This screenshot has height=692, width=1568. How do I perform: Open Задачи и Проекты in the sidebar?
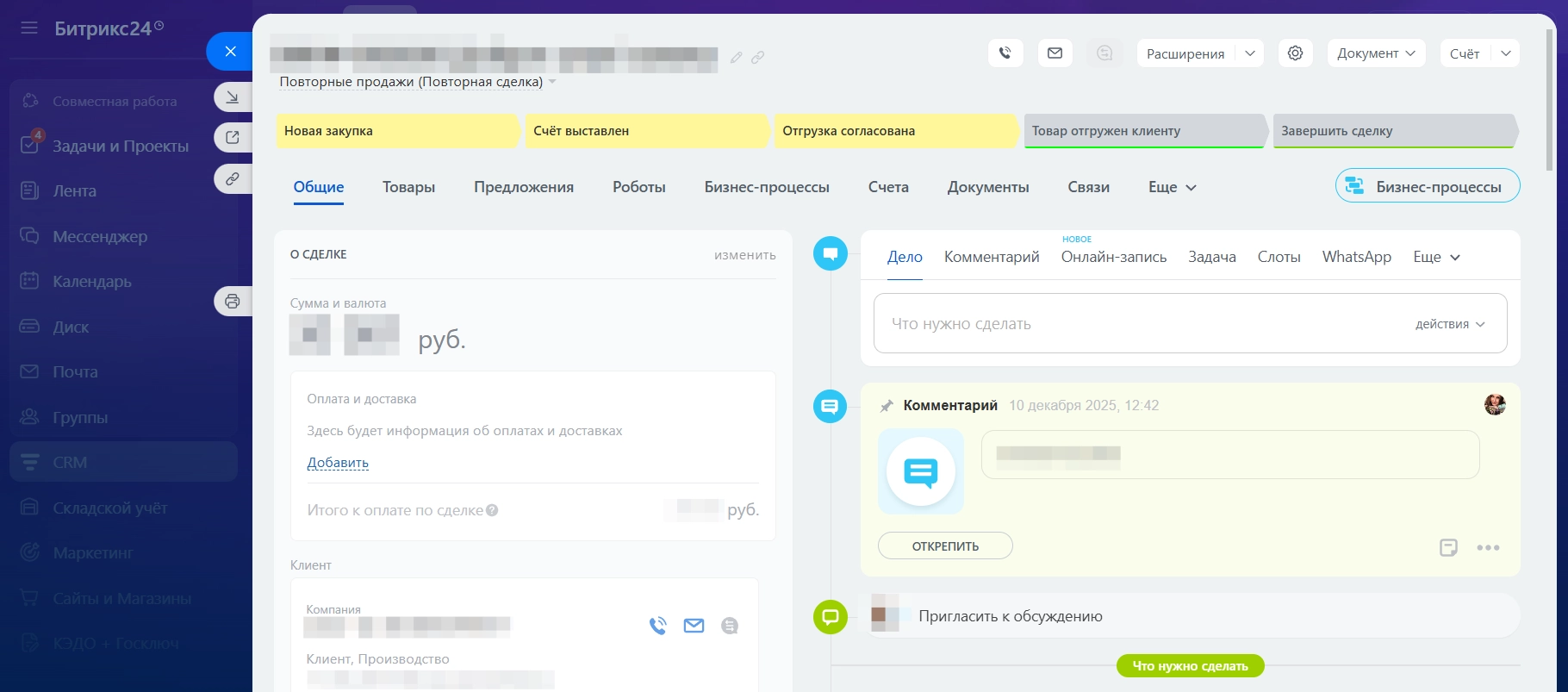point(121,146)
